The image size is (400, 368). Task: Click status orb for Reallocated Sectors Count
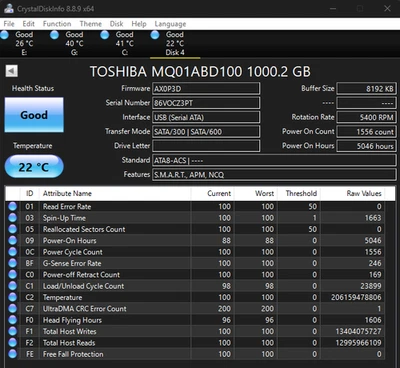[x=13, y=229]
